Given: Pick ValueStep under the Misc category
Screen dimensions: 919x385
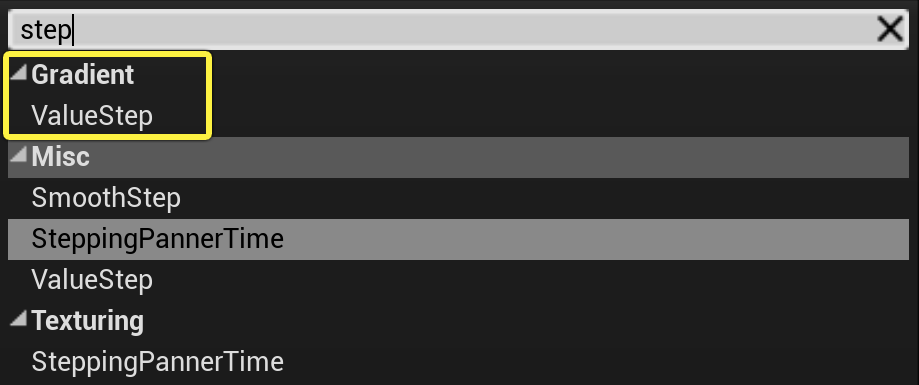Looking at the screenshot, I should pos(92,280).
